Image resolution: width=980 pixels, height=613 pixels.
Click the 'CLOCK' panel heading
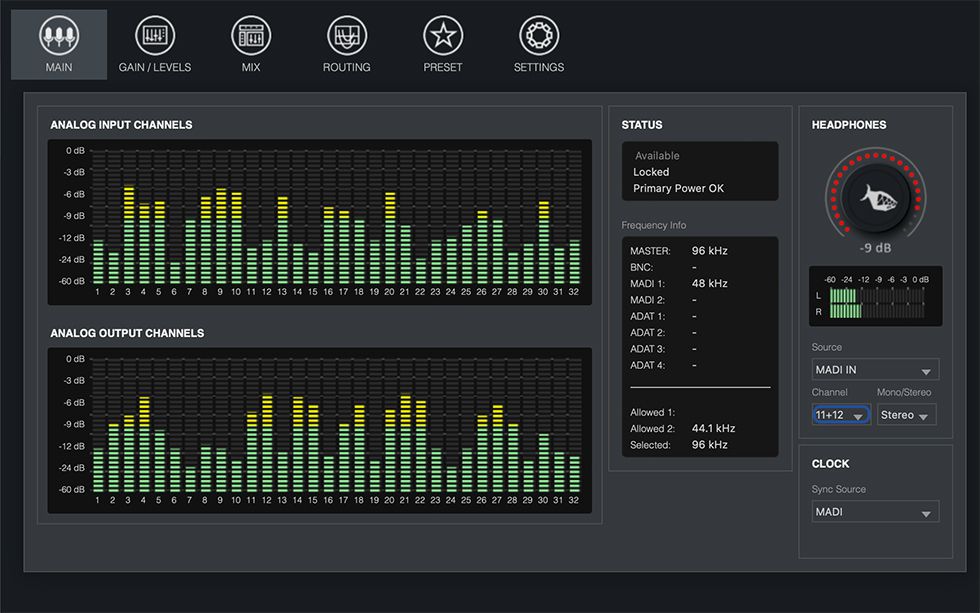pyautogui.click(x=830, y=464)
